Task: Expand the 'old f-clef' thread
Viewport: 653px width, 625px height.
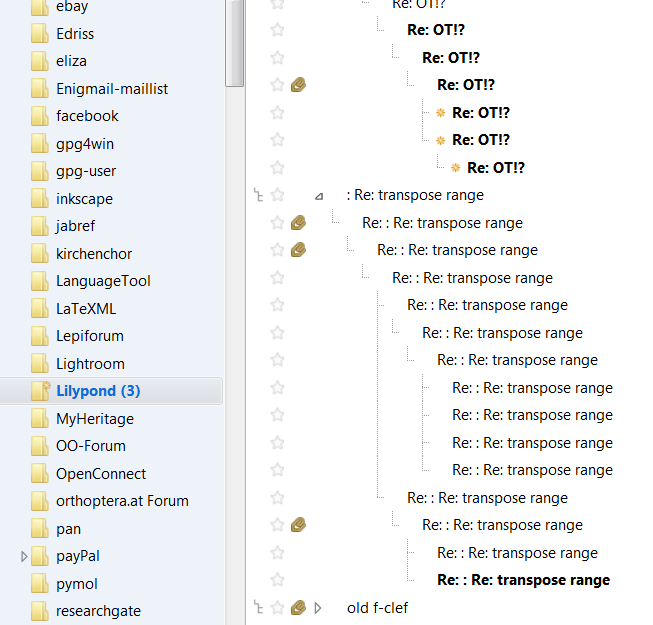Action: [319, 607]
